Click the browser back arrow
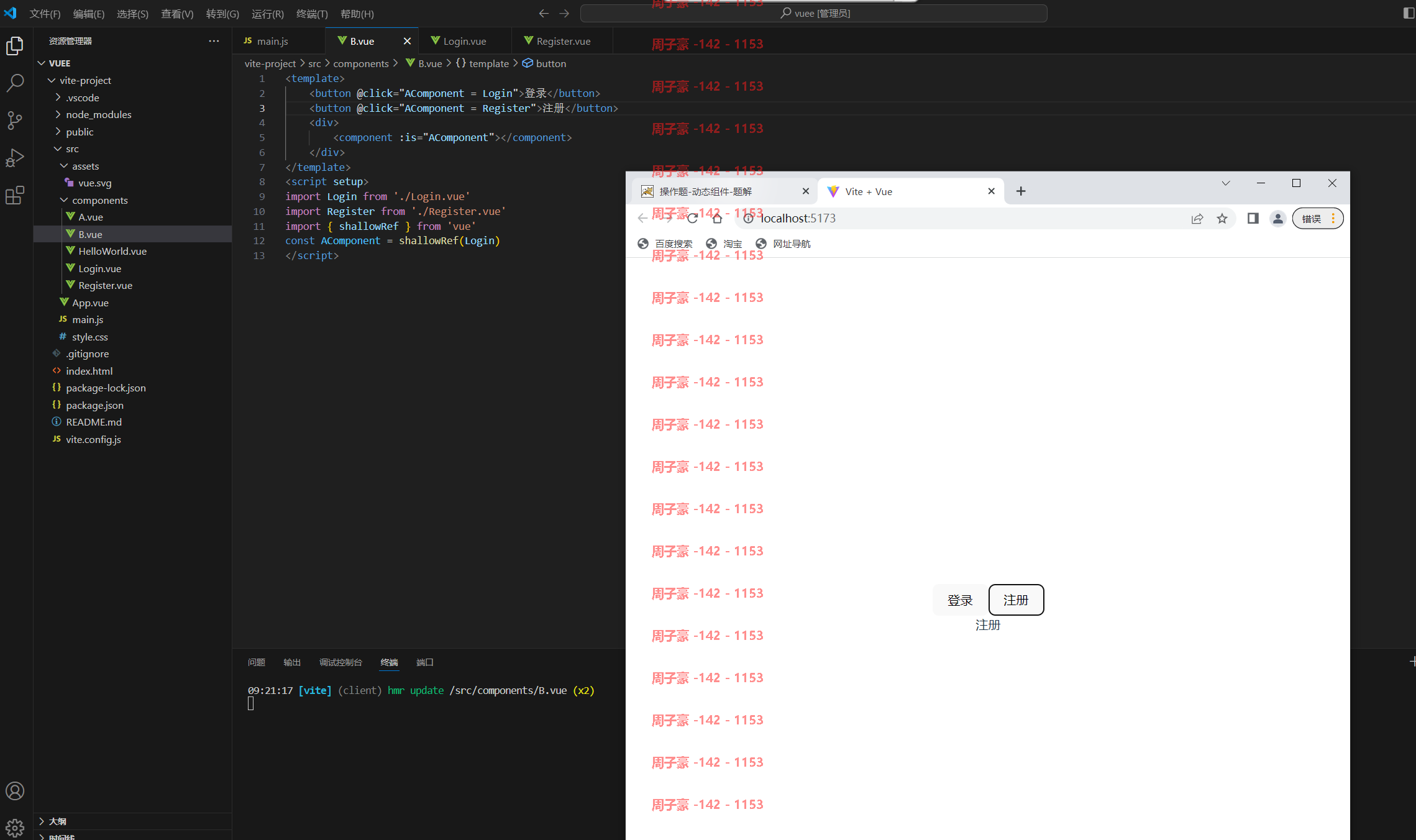1416x840 pixels. click(x=642, y=218)
